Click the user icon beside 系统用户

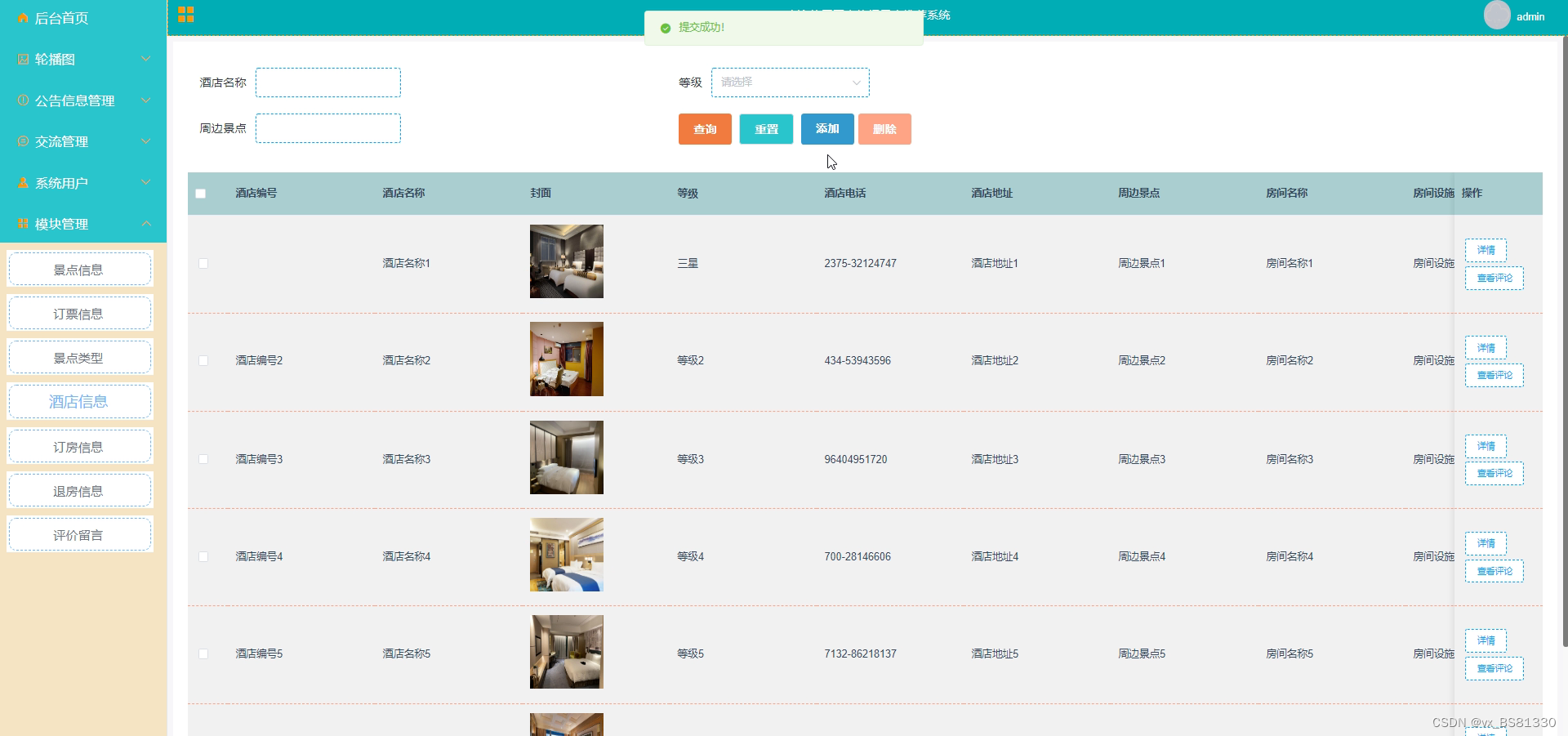click(x=23, y=182)
